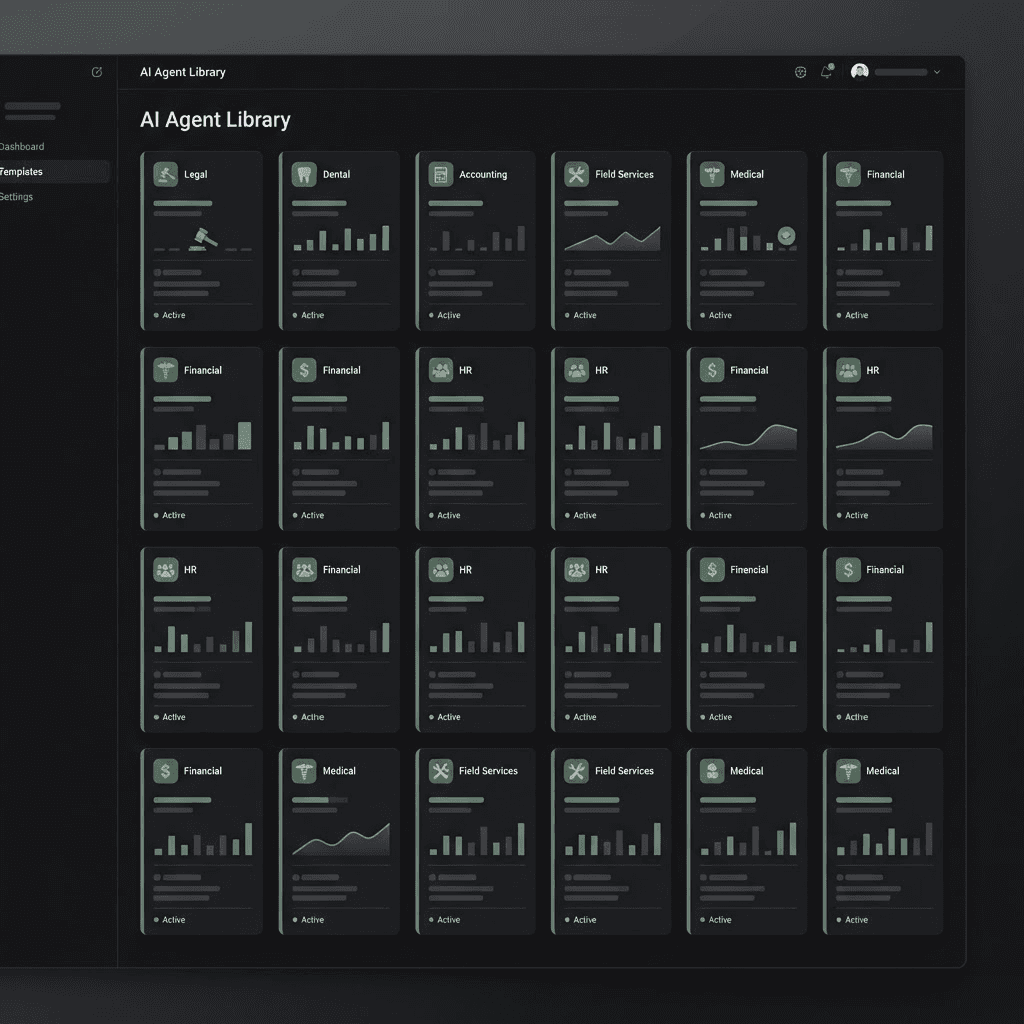Click the green progress bar on the Legal card

click(183, 203)
